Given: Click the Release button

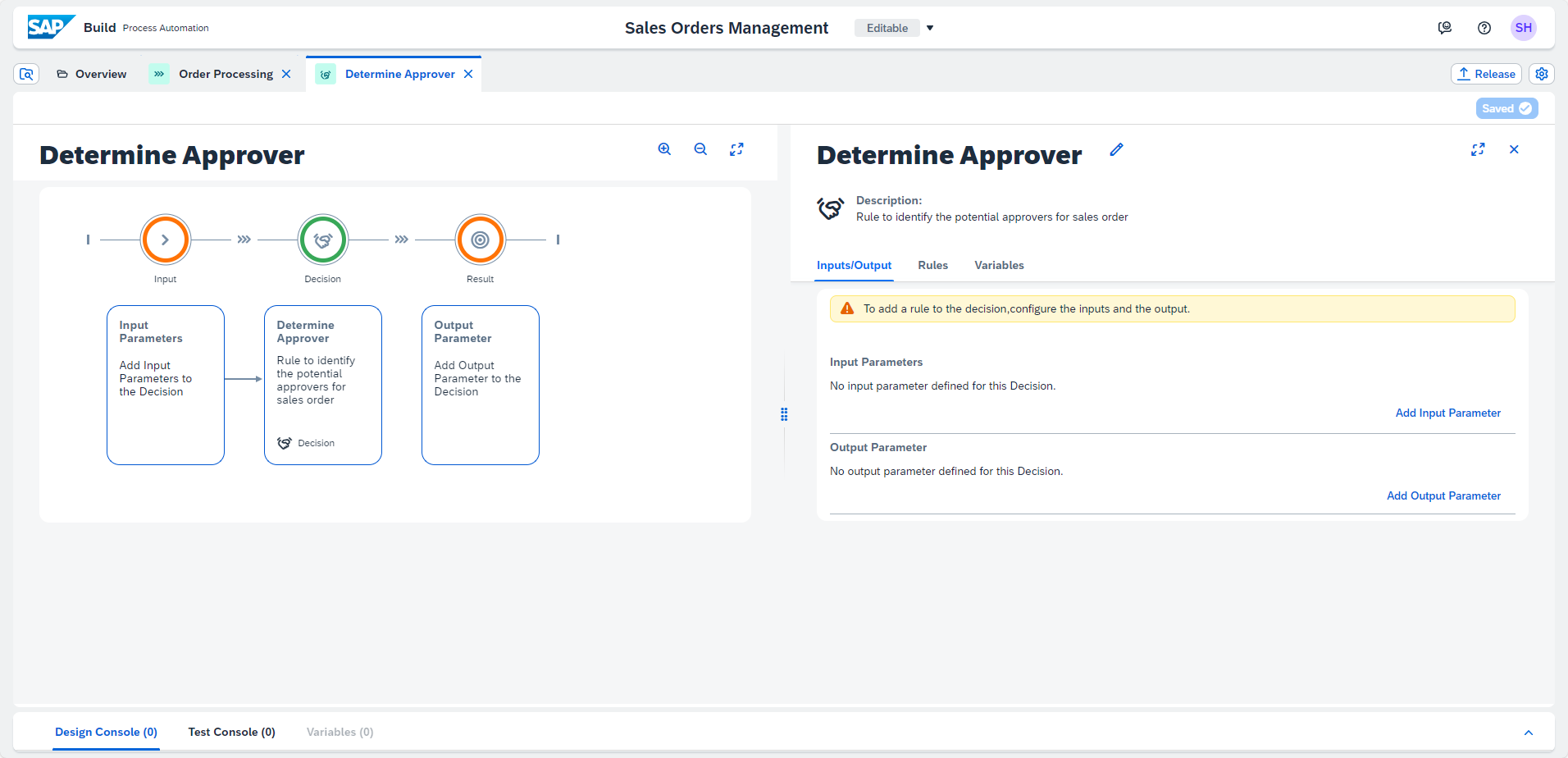Looking at the screenshot, I should click(x=1486, y=74).
